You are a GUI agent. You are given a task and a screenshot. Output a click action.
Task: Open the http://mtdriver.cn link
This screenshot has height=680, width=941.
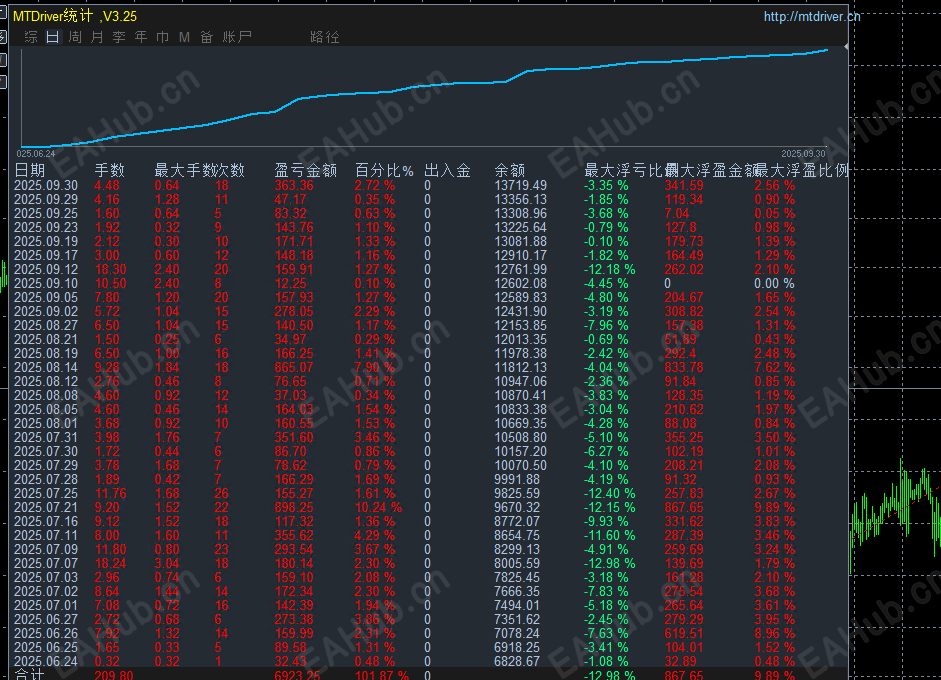click(x=811, y=17)
